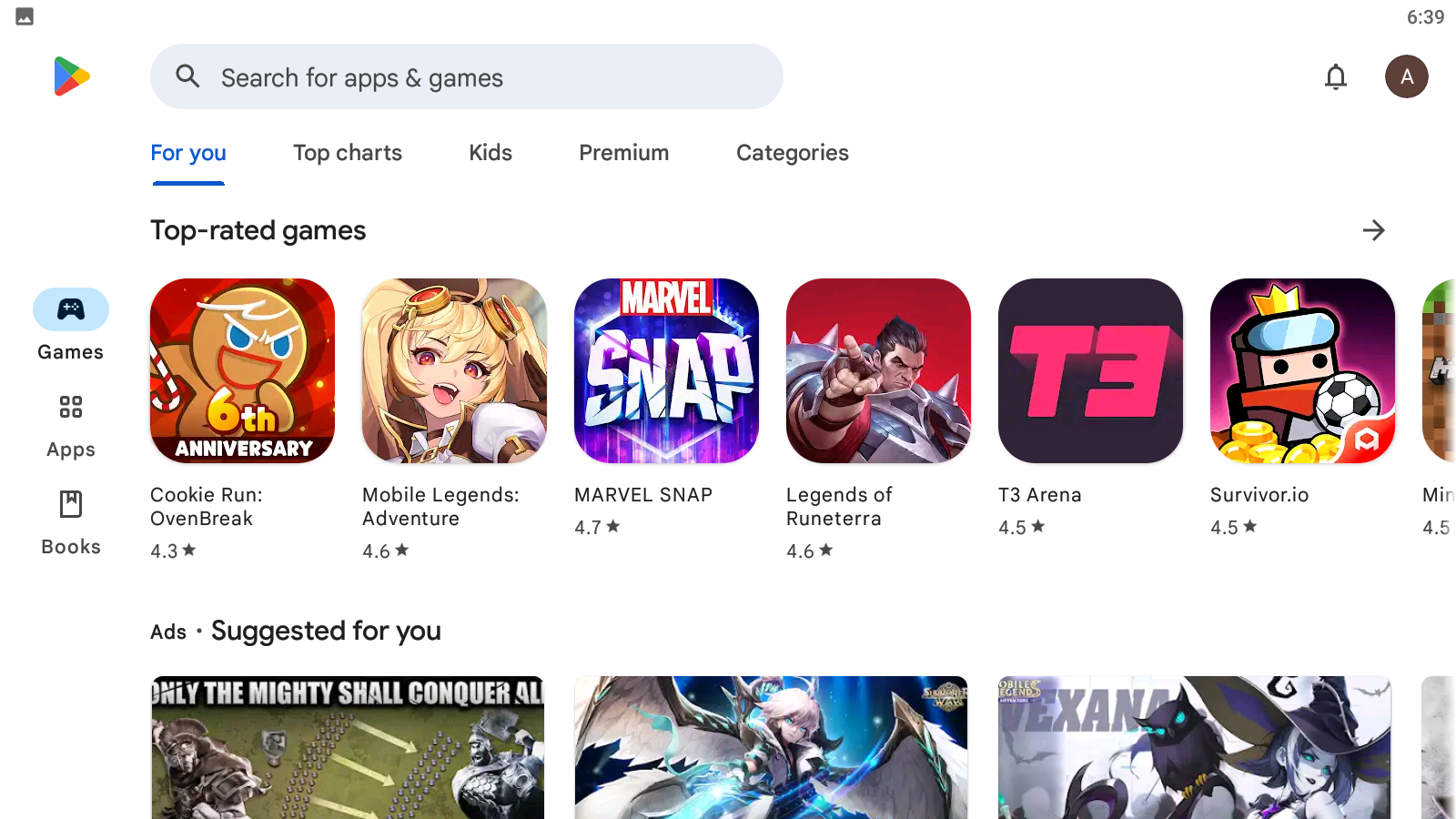Open the Survivor.io game icon
This screenshot has height=819, width=1456.
tap(1302, 370)
